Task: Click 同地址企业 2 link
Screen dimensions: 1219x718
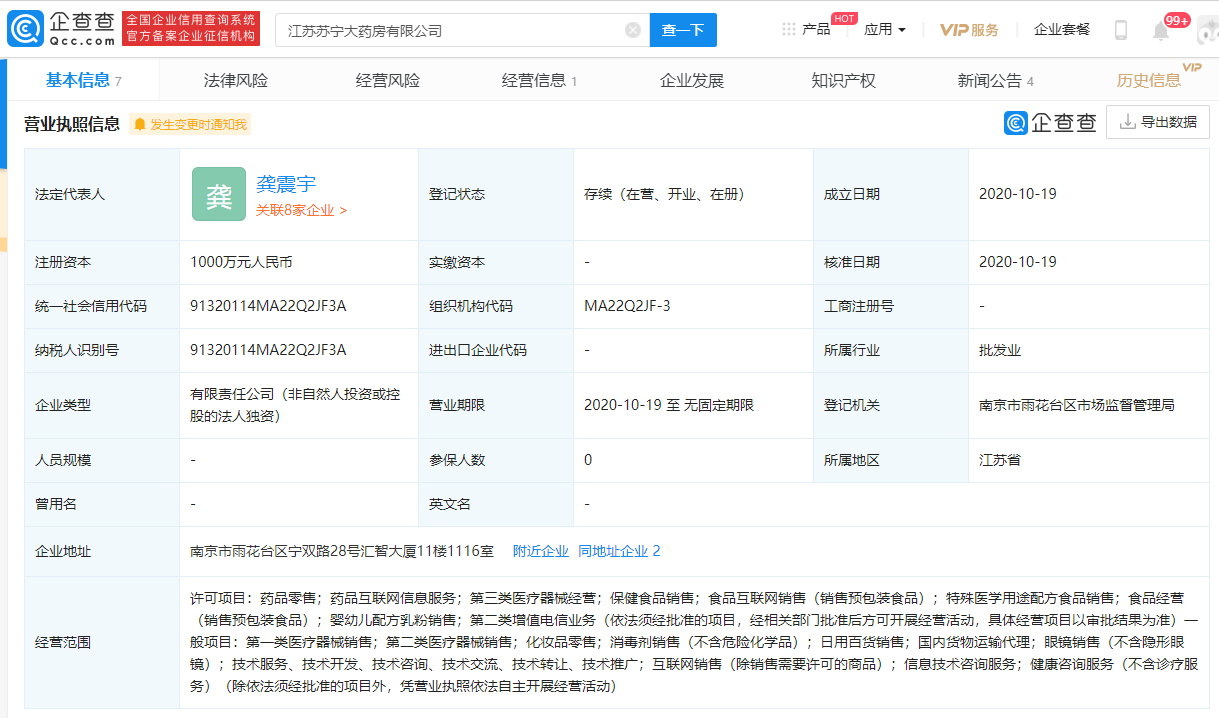Action: tap(619, 551)
